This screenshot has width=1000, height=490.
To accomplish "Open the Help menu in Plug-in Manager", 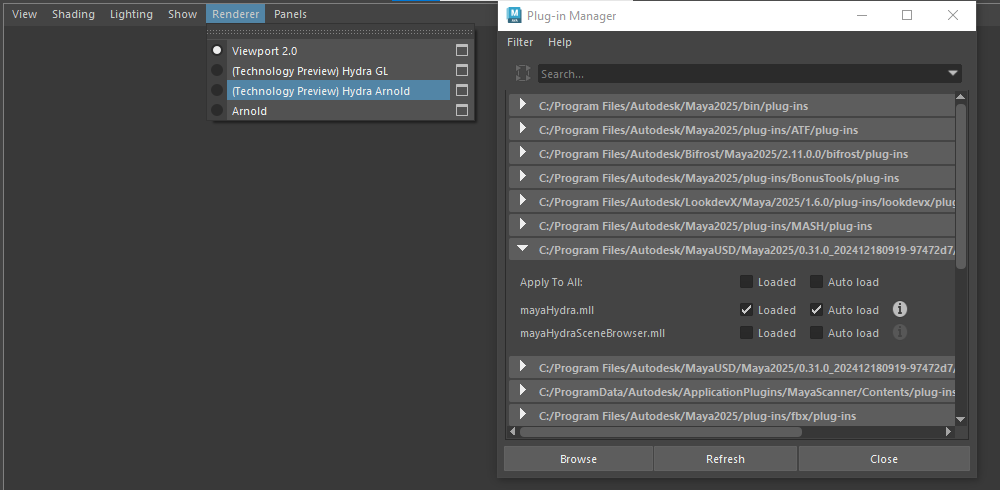I will [560, 42].
